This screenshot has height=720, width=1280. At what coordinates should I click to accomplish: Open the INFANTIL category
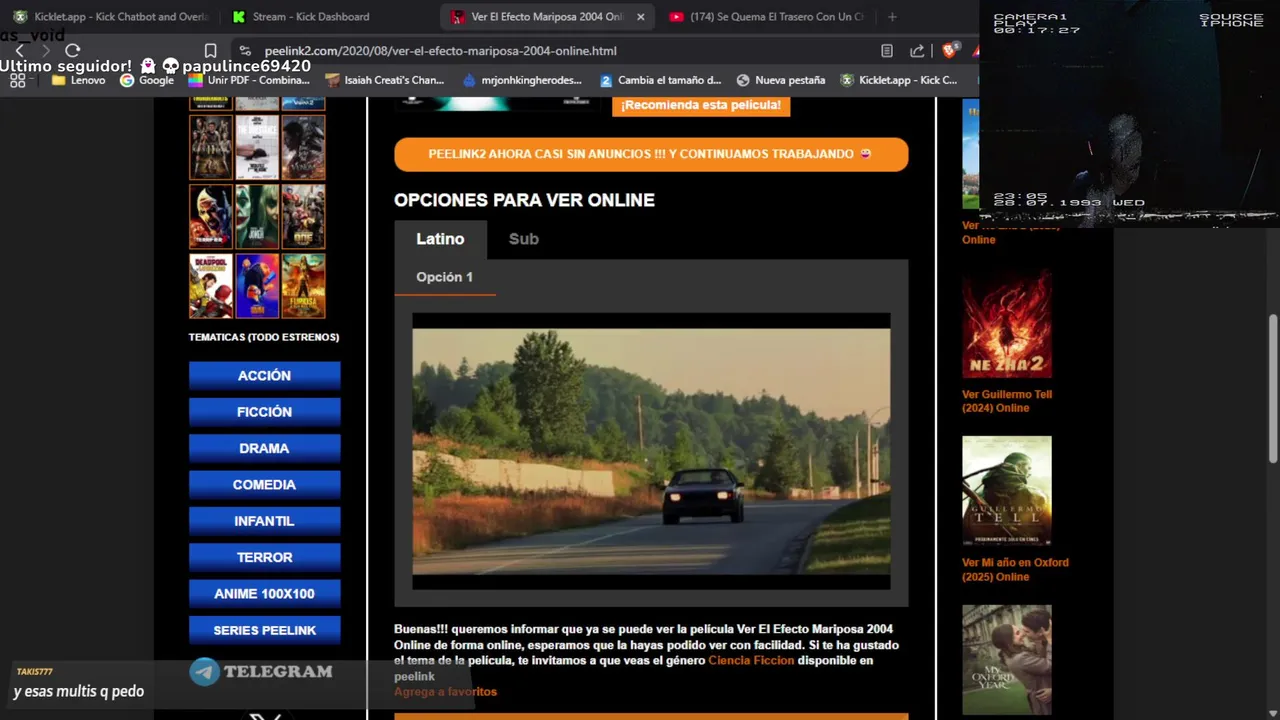pyautogui.click(x=264, y=521)
